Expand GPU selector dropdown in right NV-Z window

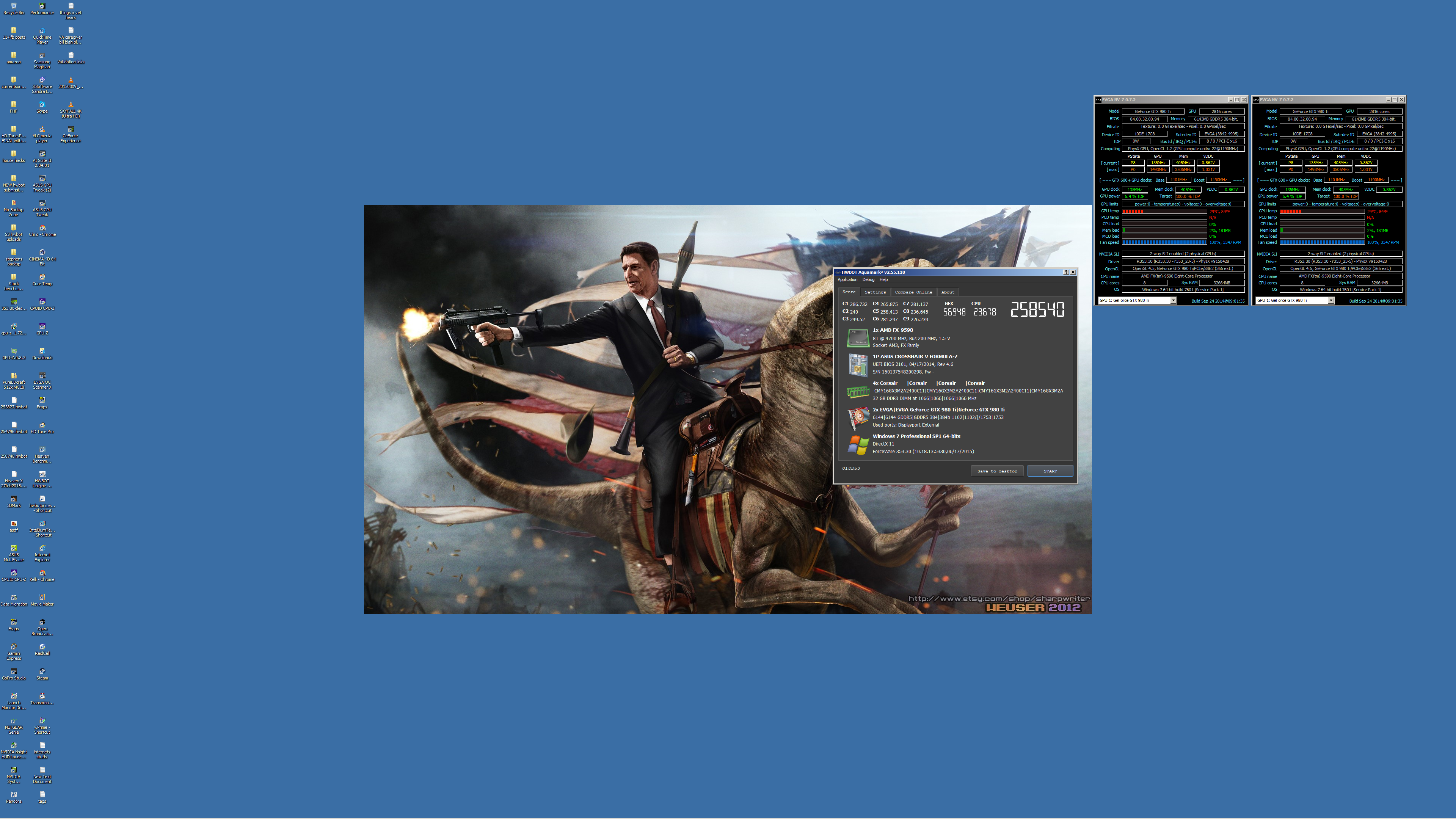[x=1330, y=301]
